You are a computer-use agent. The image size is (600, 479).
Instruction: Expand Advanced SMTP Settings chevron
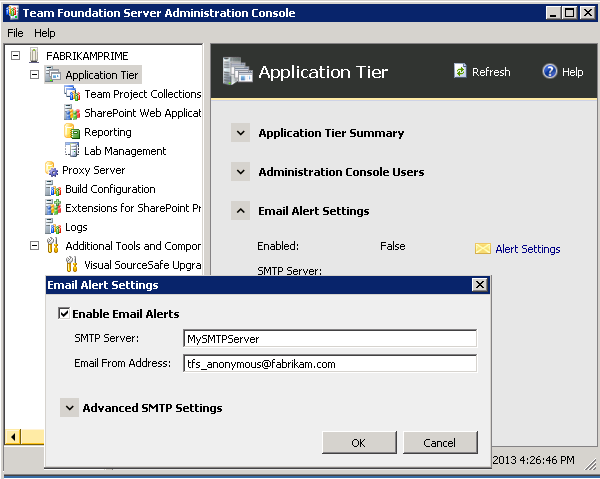tap(69, 408)
